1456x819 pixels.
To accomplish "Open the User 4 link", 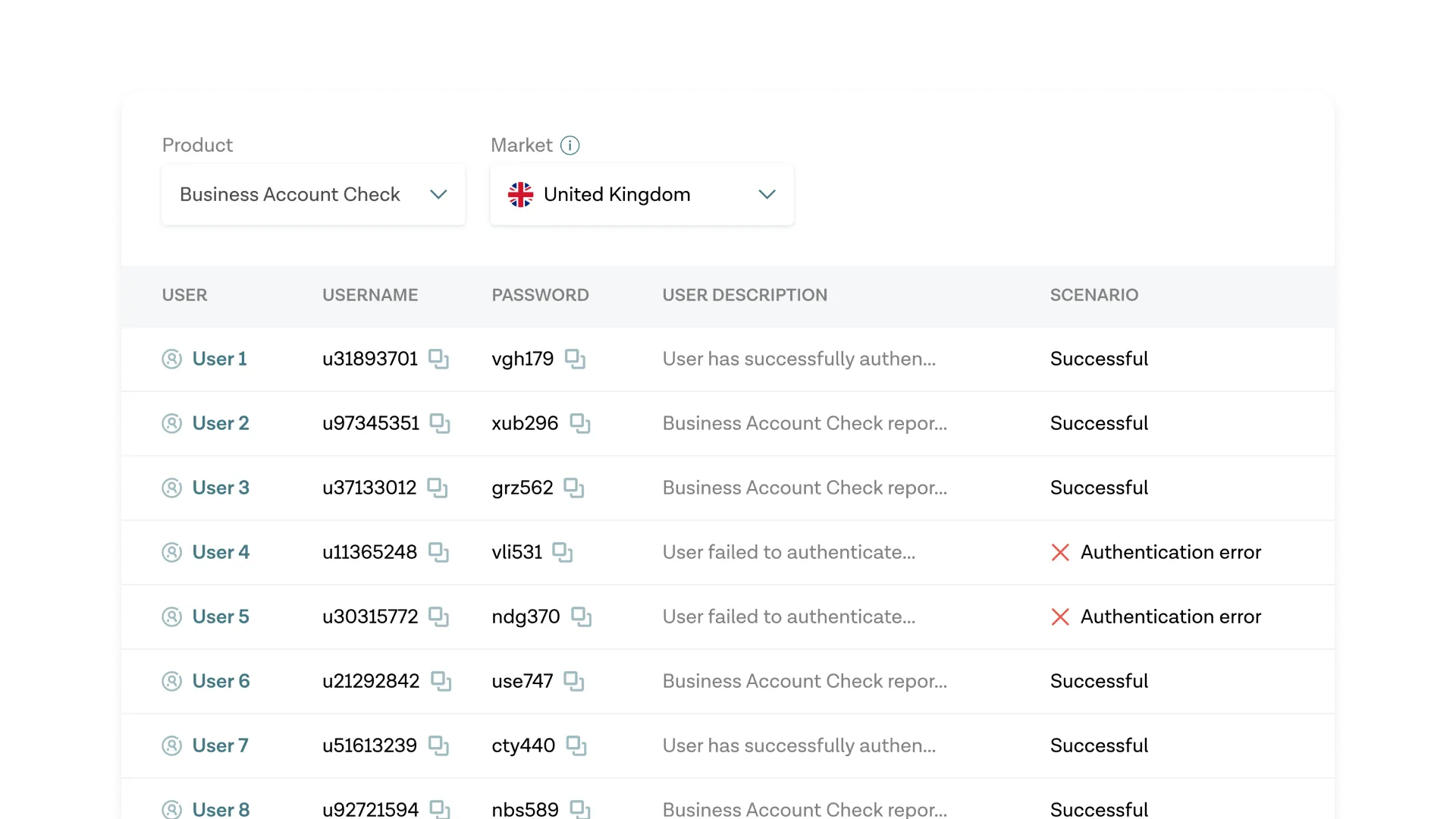I will pyautogui.click(x=220, y=552).
